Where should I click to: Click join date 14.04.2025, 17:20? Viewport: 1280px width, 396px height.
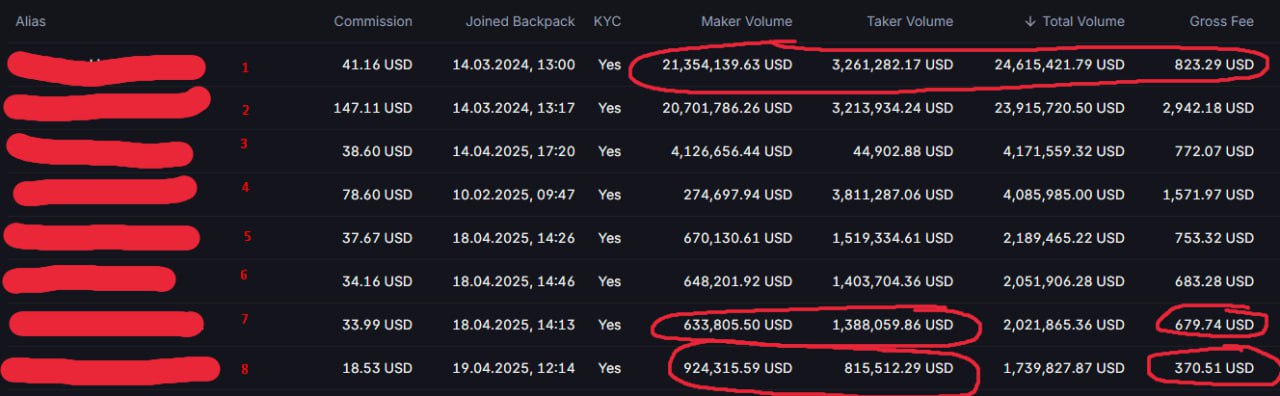tap(514, 151)
